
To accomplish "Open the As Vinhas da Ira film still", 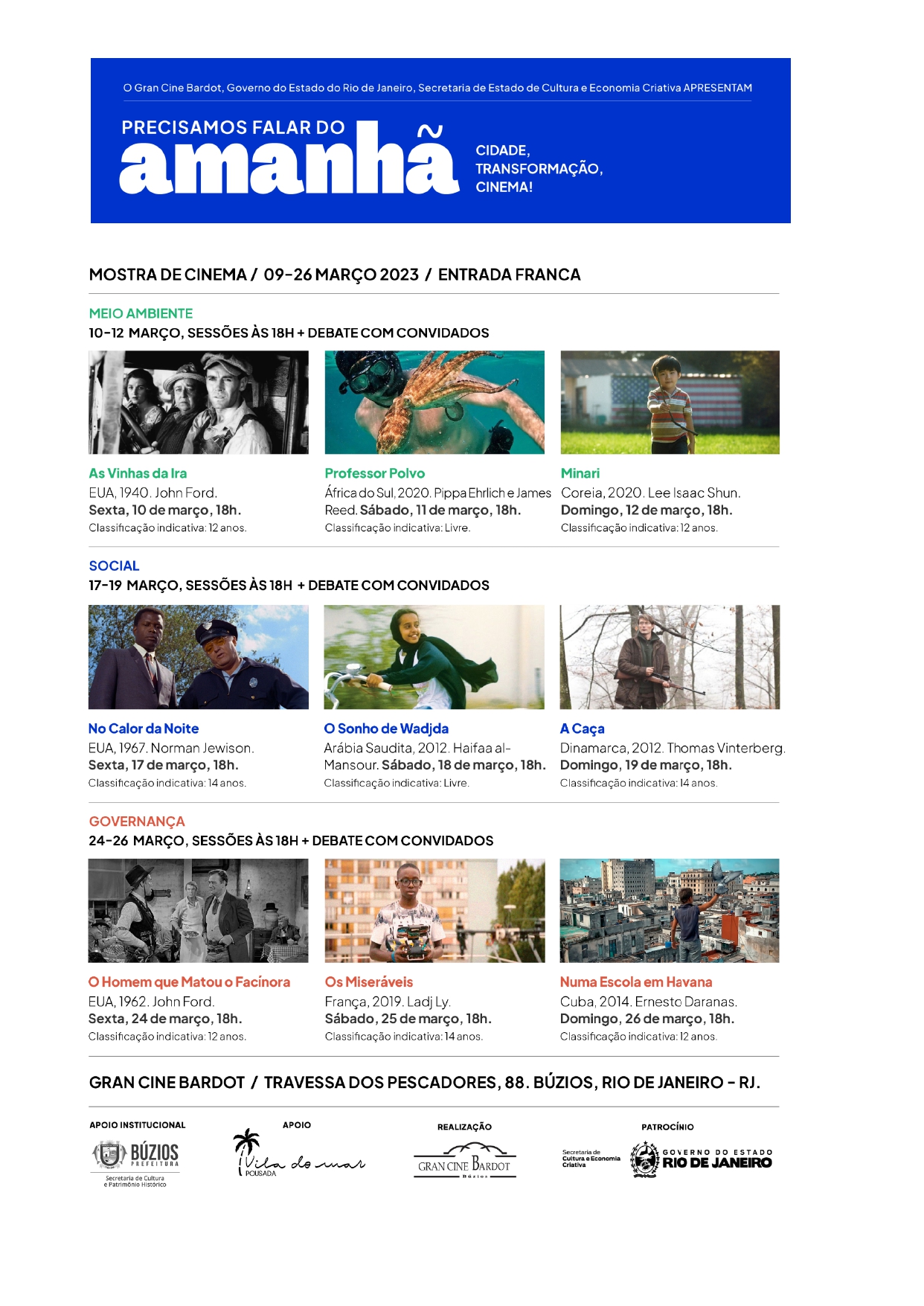I will [199, 403].
